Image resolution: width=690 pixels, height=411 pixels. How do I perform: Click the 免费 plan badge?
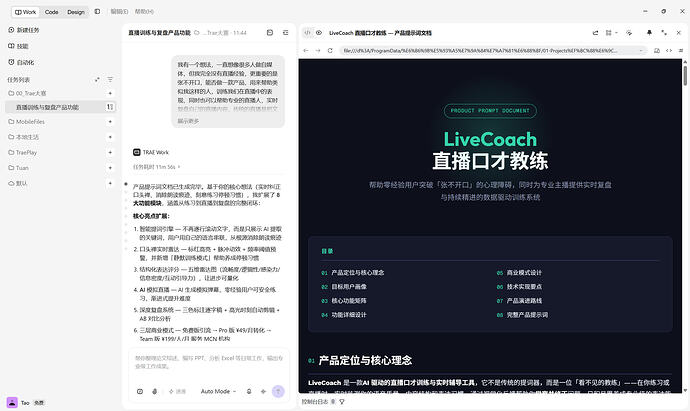point(39,403)
